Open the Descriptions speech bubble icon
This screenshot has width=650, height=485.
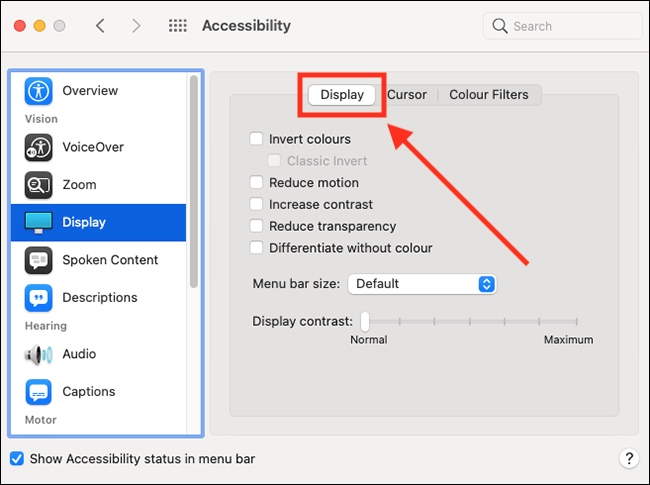point(38,297)
